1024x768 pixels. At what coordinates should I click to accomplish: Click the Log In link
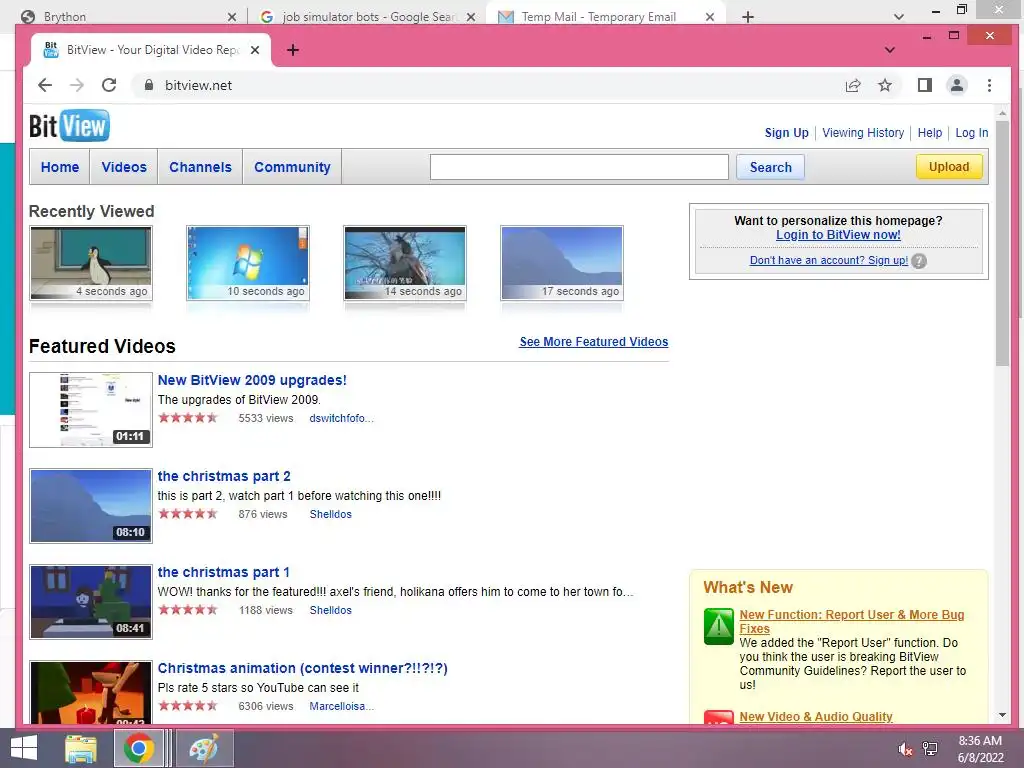[972, 133]
